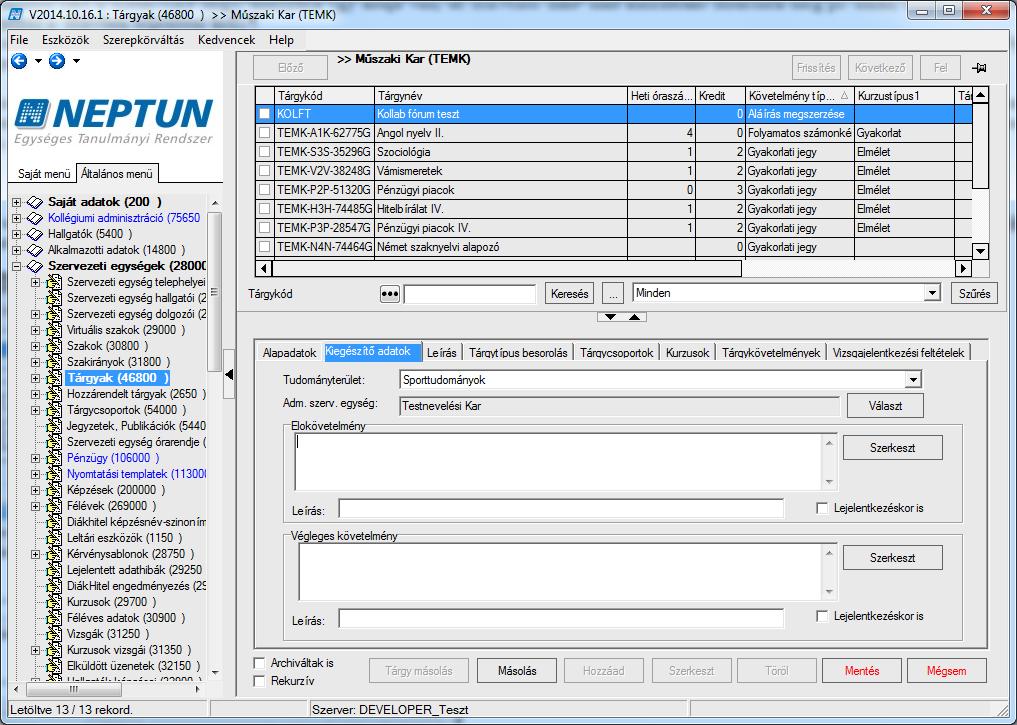Click the icon beside Szakok (30800)
This screenshot has height=725, width=1017.
54,346
